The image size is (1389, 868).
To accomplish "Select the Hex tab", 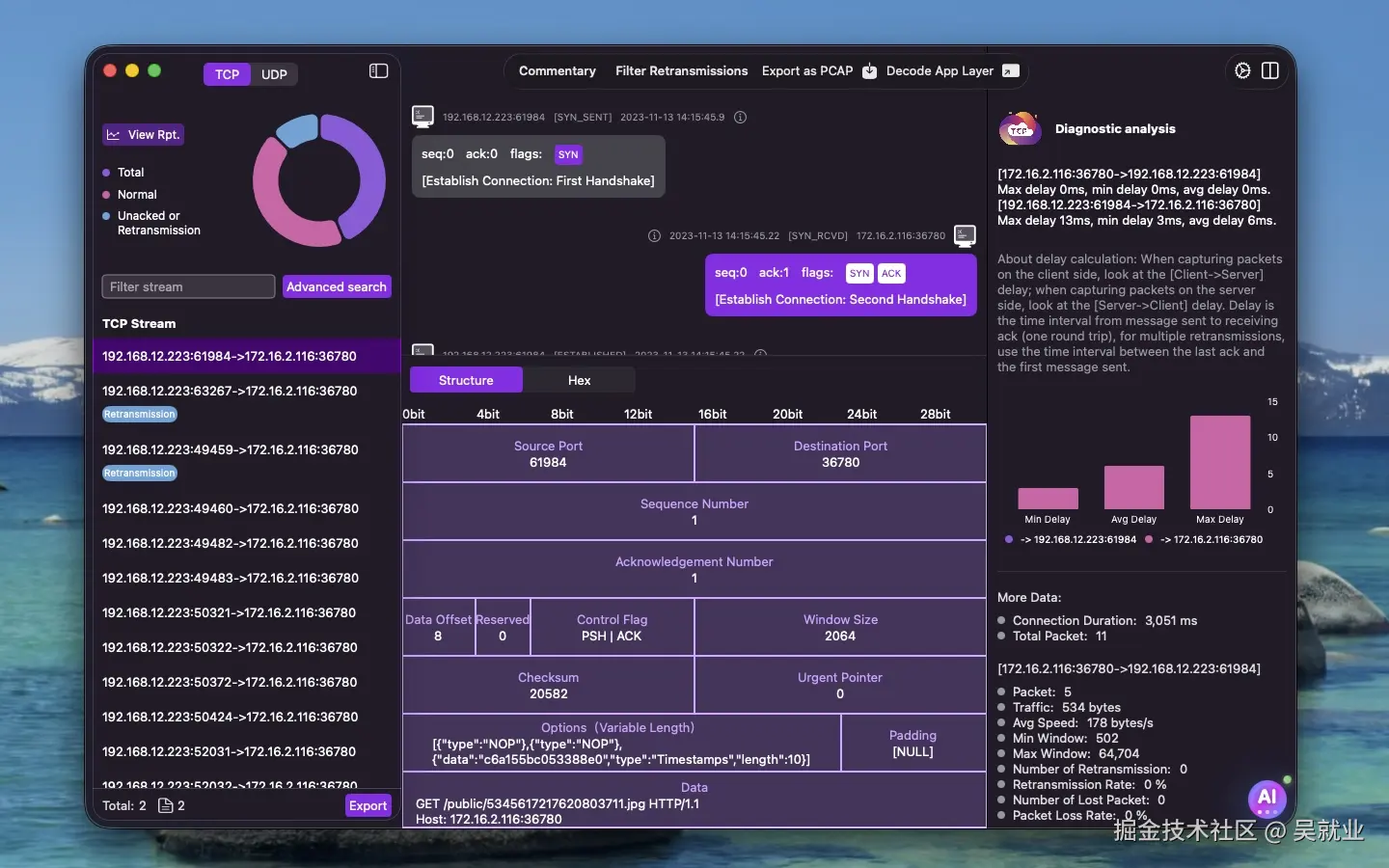I will 578,380.
